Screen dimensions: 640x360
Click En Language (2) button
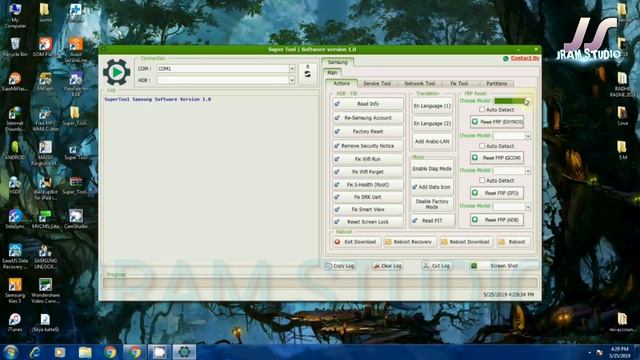coord(432,123)
